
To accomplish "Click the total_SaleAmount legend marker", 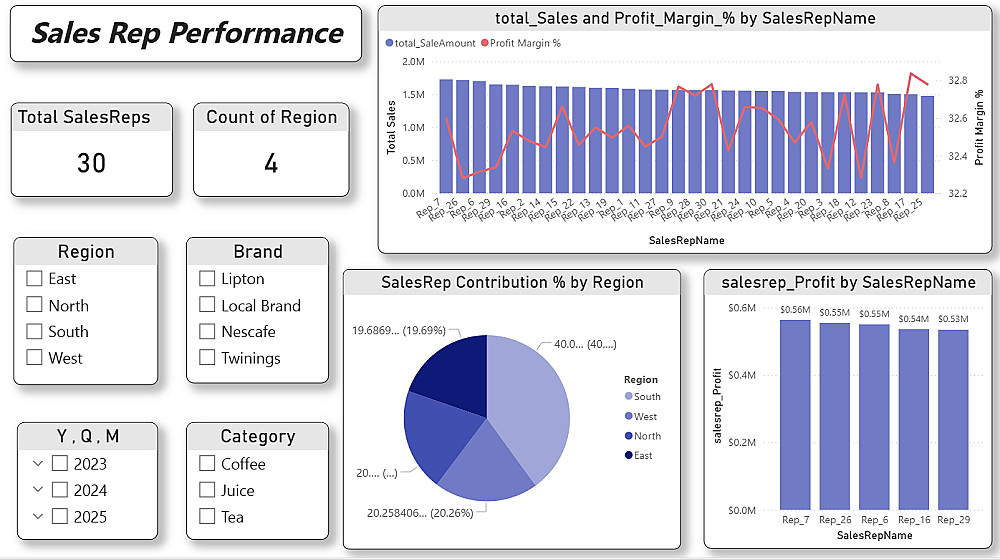I will pos(389,43).
